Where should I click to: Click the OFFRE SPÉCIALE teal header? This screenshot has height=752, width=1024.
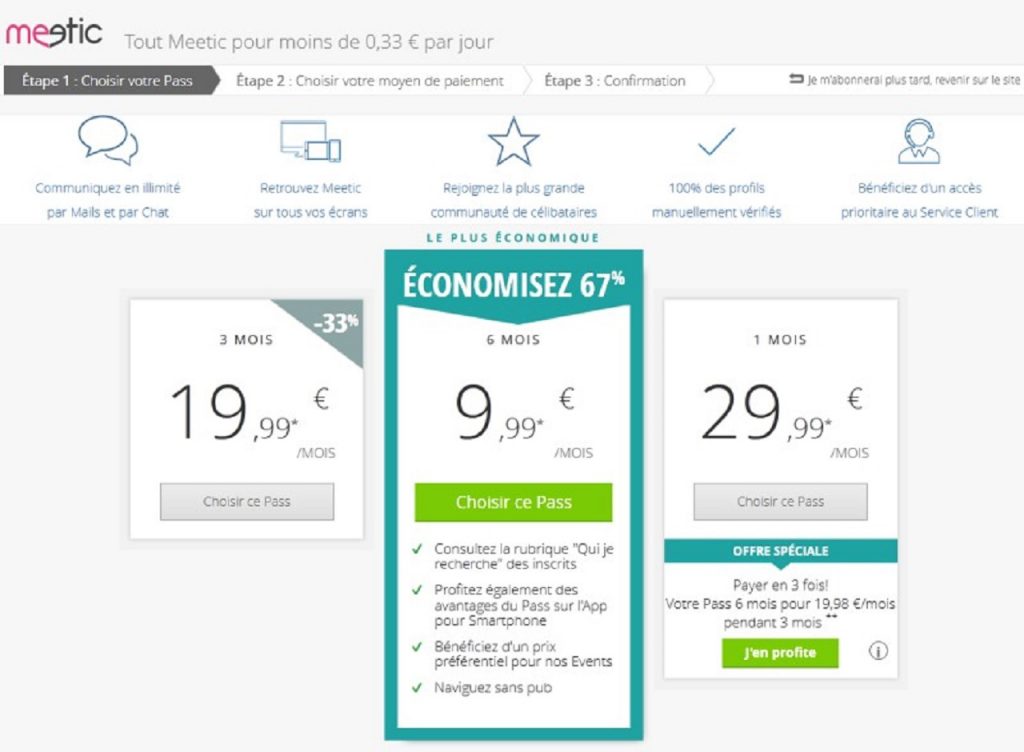780,551
